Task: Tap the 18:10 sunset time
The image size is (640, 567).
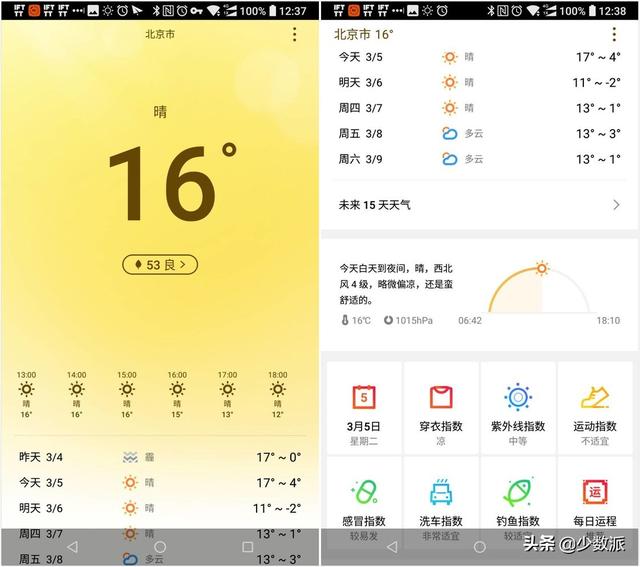Action: click(608, 320)
